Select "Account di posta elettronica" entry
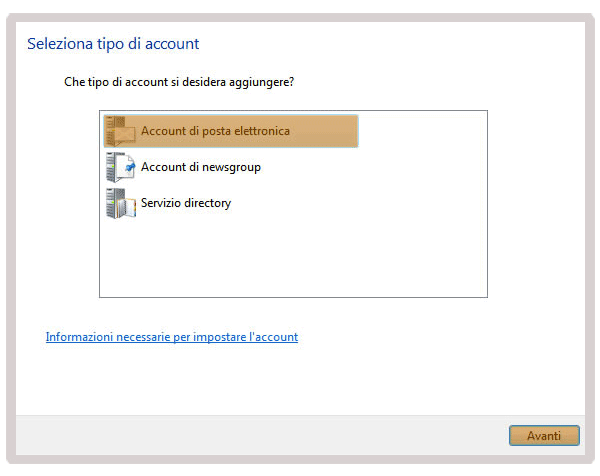Screen dimensions: 600x476 231,131
